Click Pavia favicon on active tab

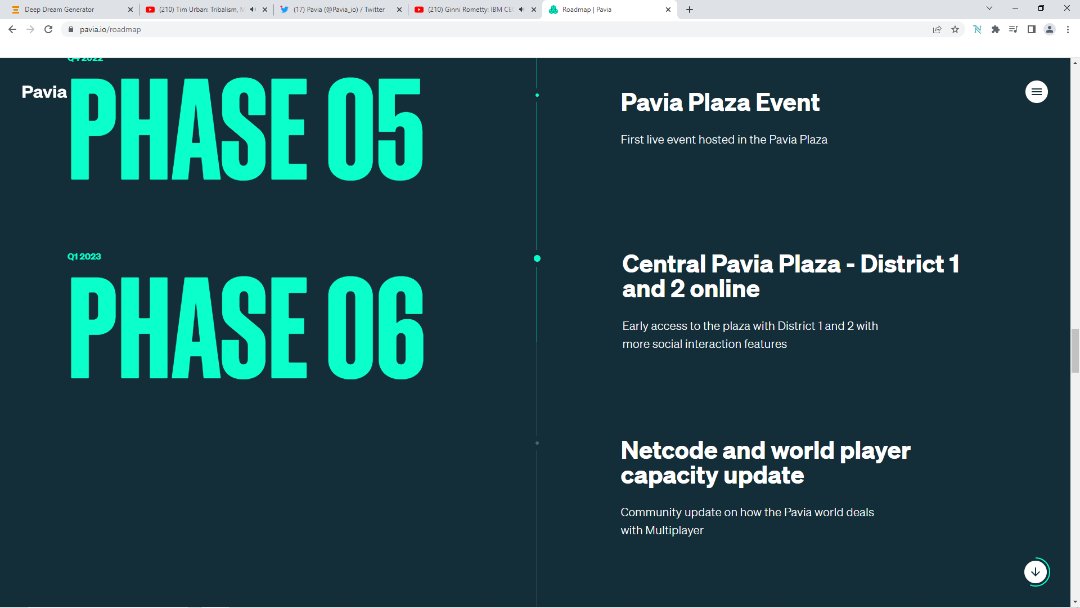tap(553, 10)
